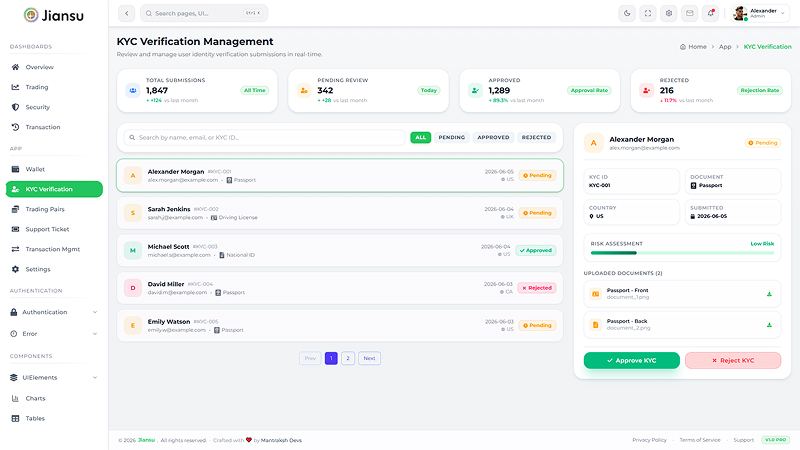Select APPROVED filter tab
800x450 pixels.
(x=493, y=137)
